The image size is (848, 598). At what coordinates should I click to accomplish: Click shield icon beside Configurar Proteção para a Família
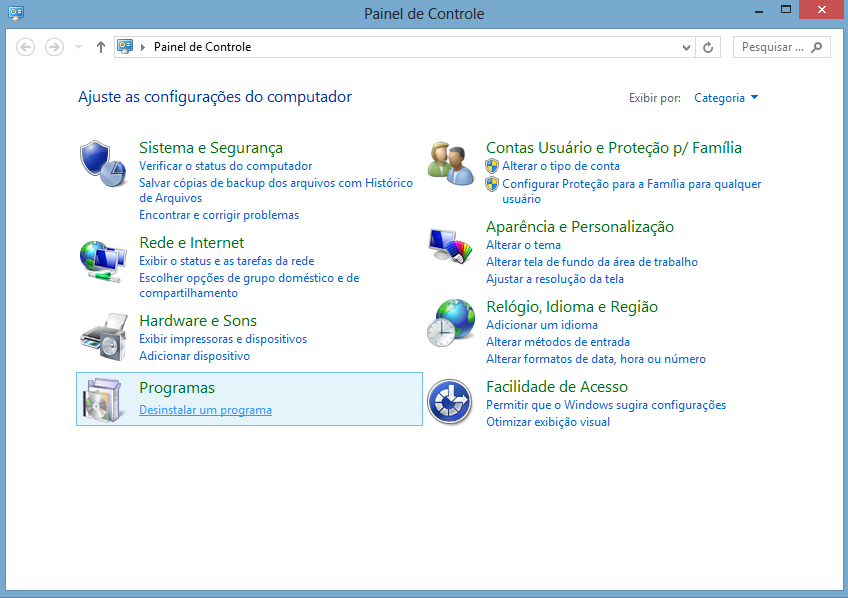click(x=492, y=184)
